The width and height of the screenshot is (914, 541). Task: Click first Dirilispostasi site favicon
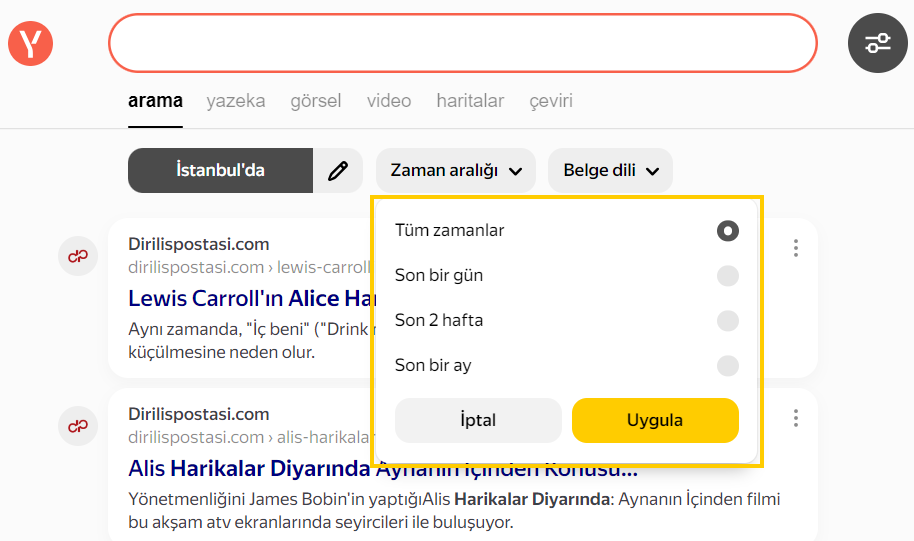(78, 256)
